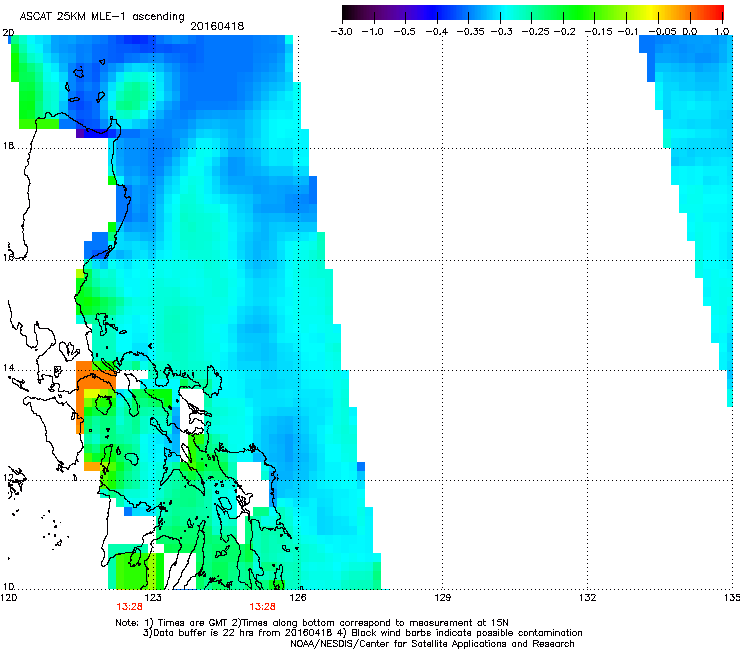Click longitude label 129 on the bottom axis
The height and width of the screenshot is (650, 740).
(x=443, y=598)
